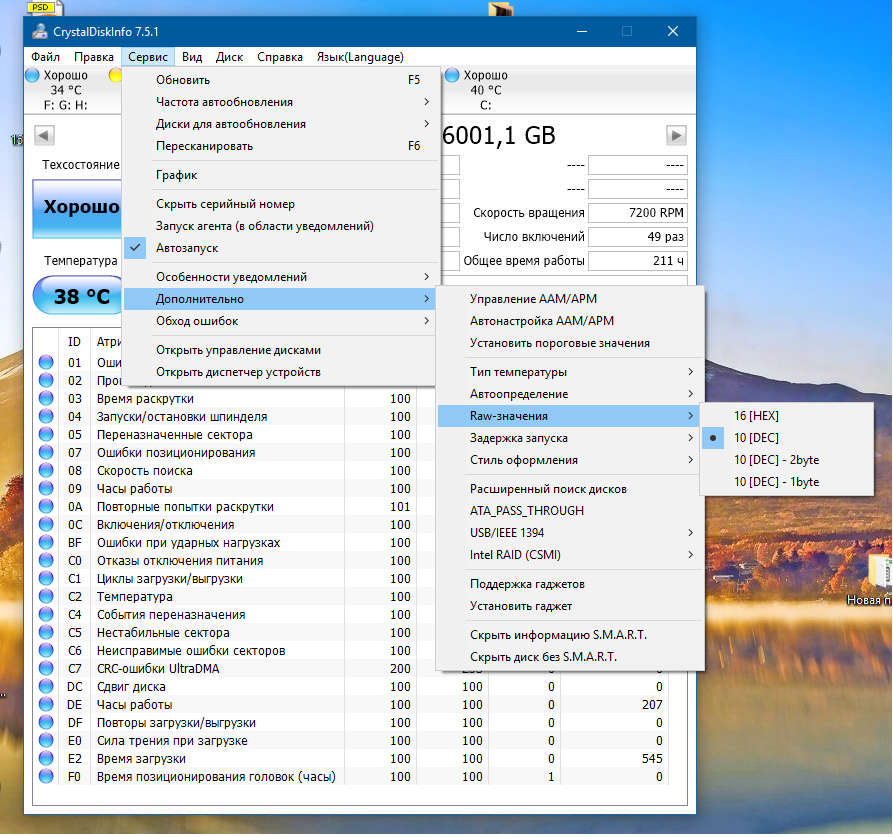Choose Установить гаджет entry
The width and height of the screenshot is (893, 837).
pos(570,606)
